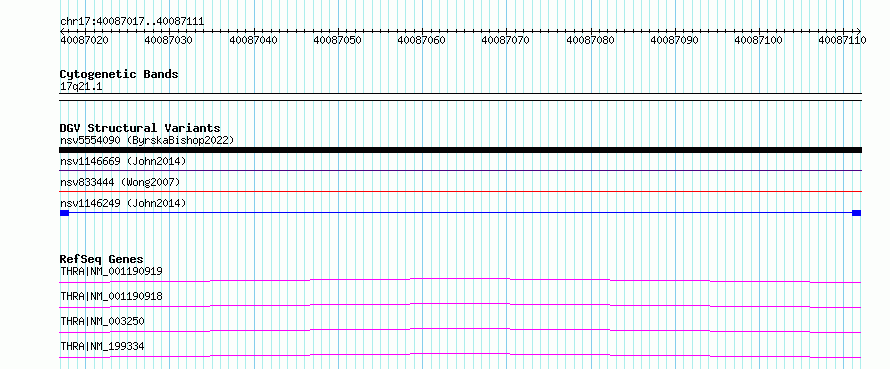
Task: Click ruler position 40087100
Action: [x=759, y=40]
